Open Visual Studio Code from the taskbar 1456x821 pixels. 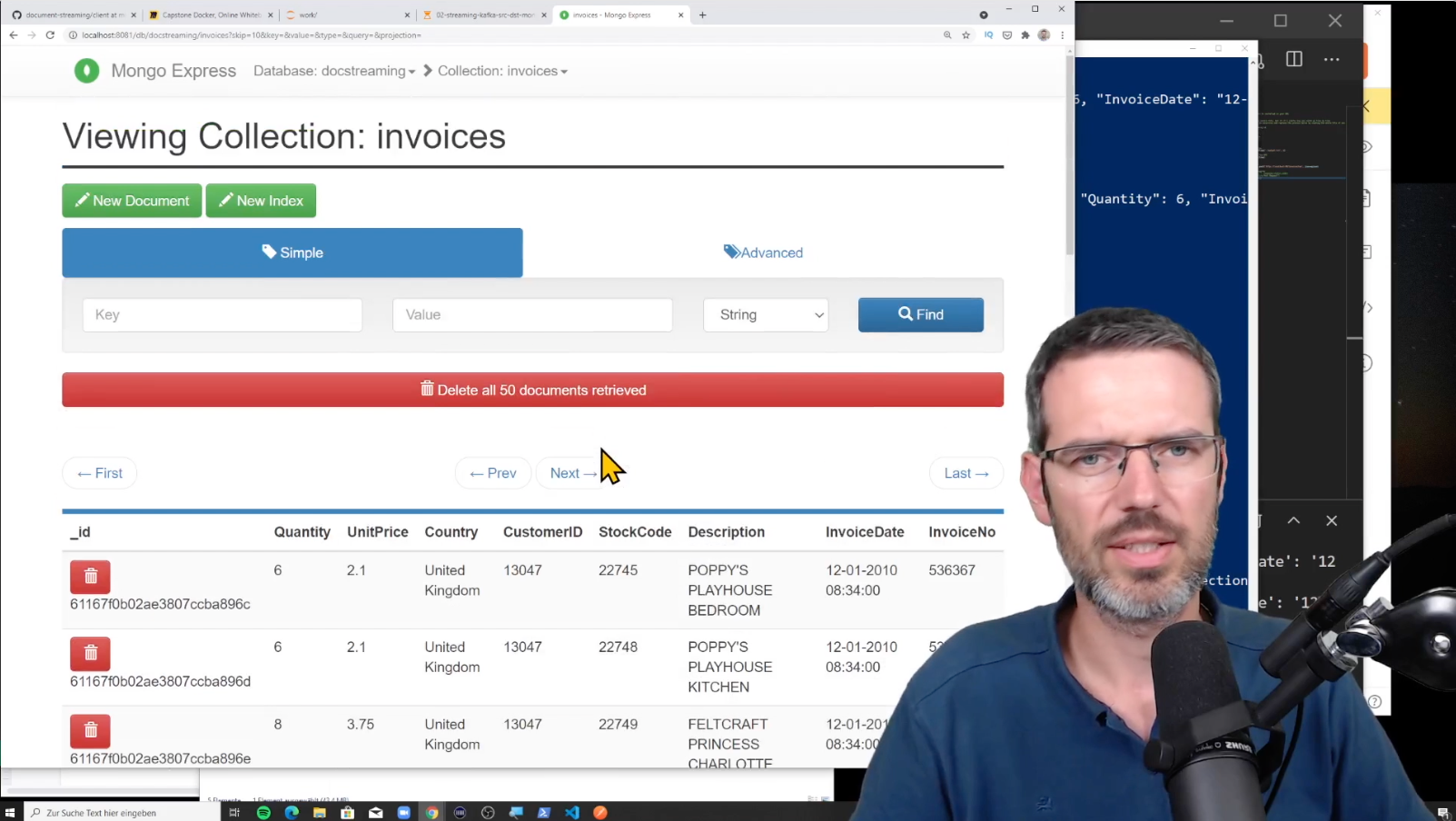coord(572,813)
